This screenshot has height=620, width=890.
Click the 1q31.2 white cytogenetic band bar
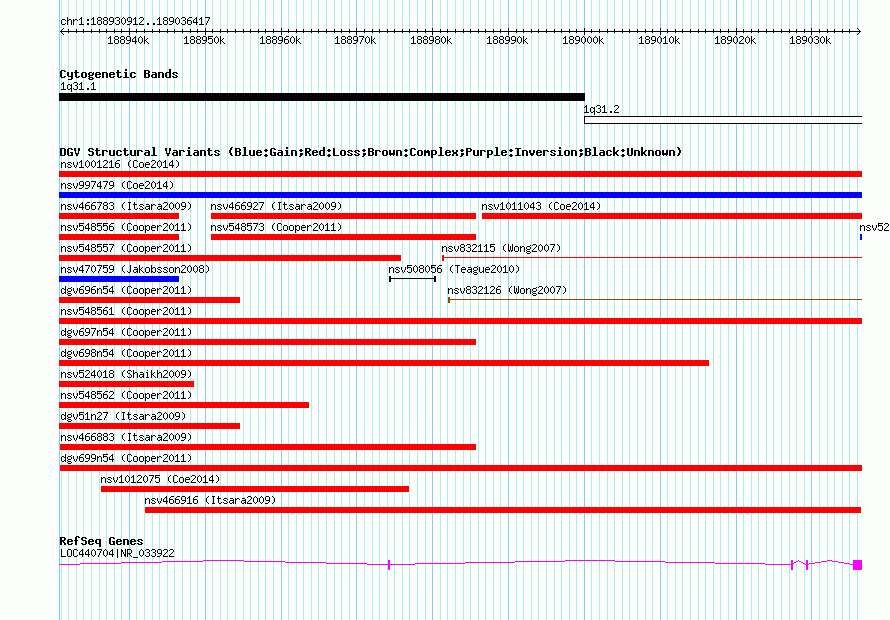tap(723, 120)
